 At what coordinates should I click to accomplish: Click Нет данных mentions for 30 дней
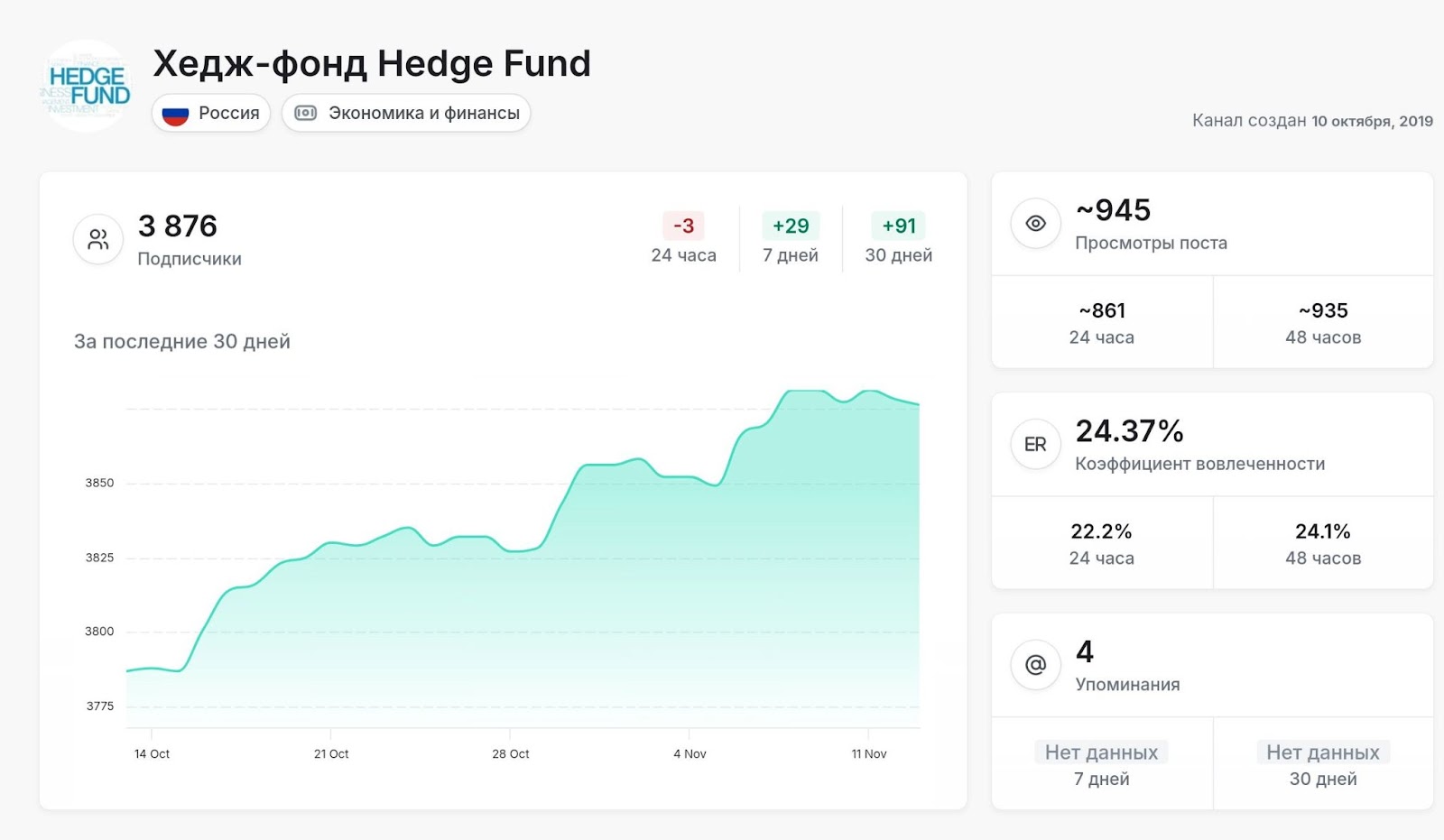pyautogui.click(x=1323, y=763)
